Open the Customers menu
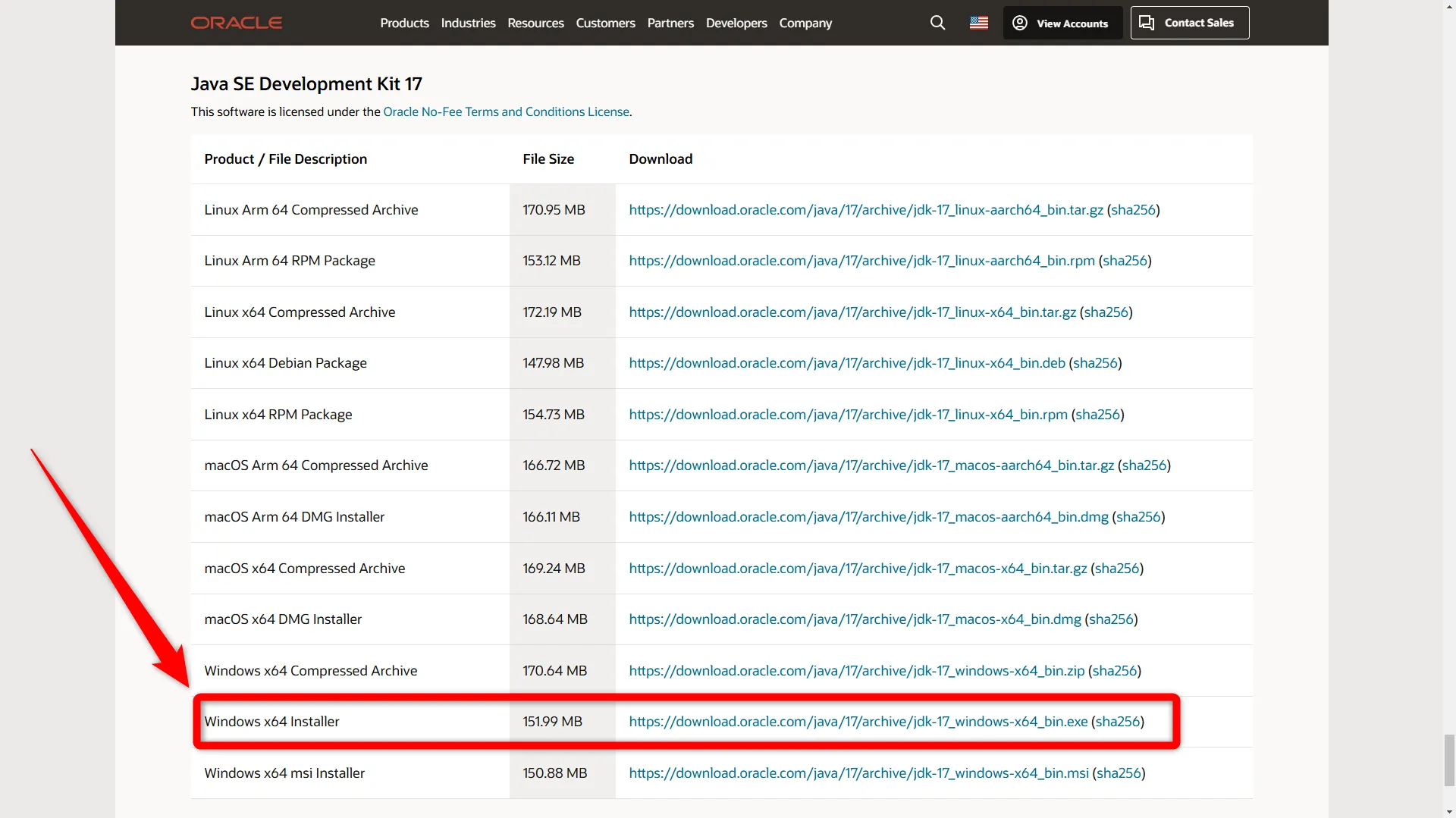Image resolution: width=1456 pixels, height=818 pixels. (605, 24)
